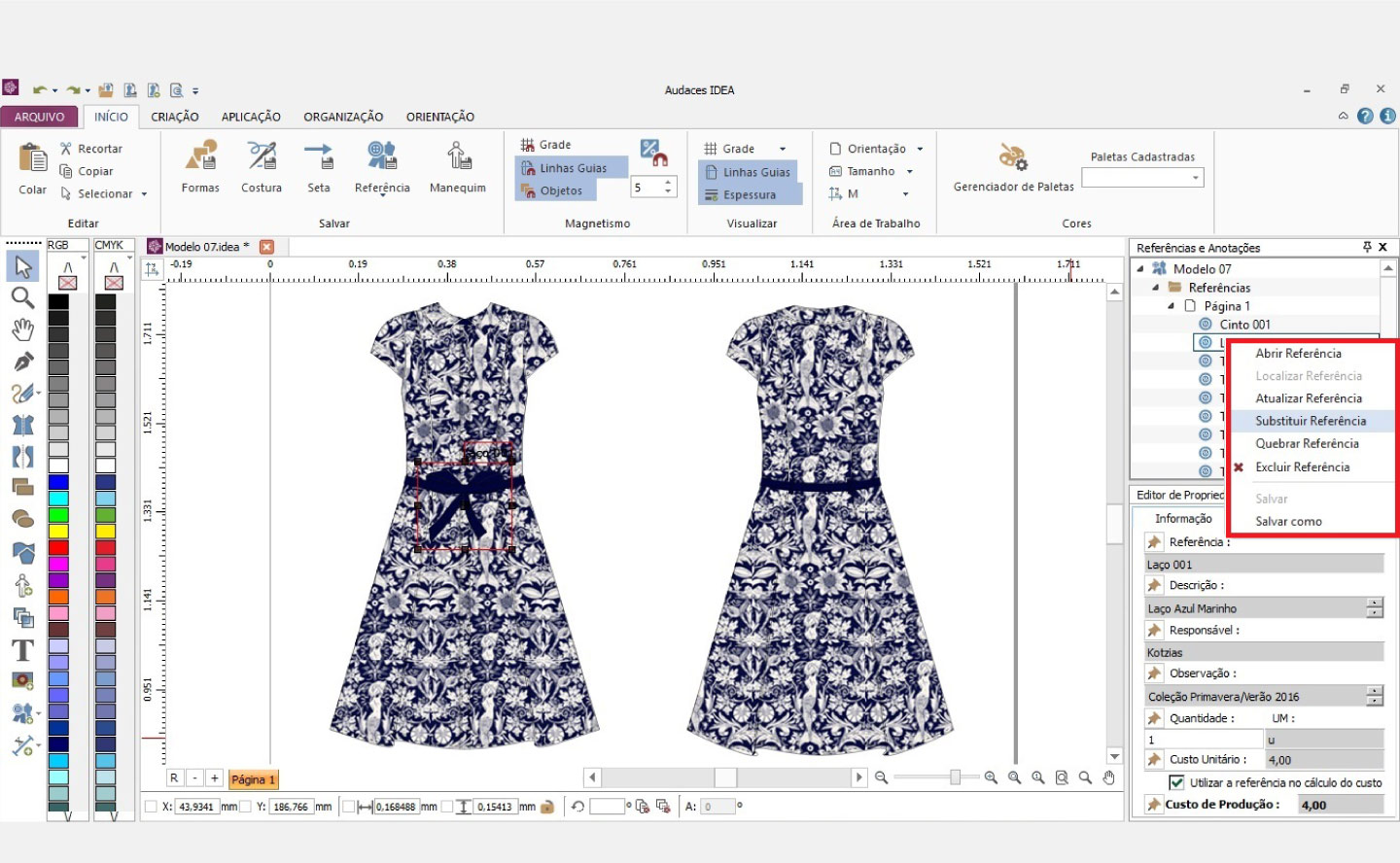This screenshot has height=863, width=1400.
Task: Collapse the Página 1 tree node
Action: [1172, 306]
